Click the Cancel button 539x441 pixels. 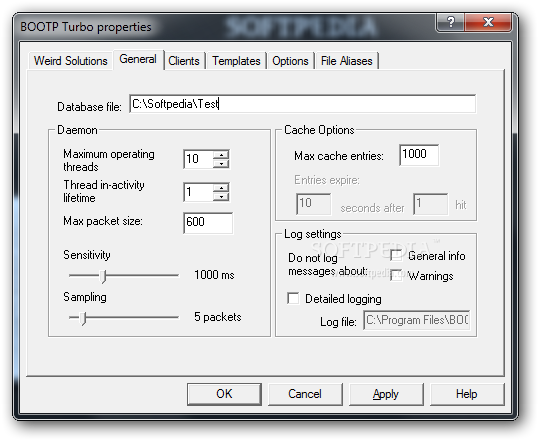click(305, 394)
